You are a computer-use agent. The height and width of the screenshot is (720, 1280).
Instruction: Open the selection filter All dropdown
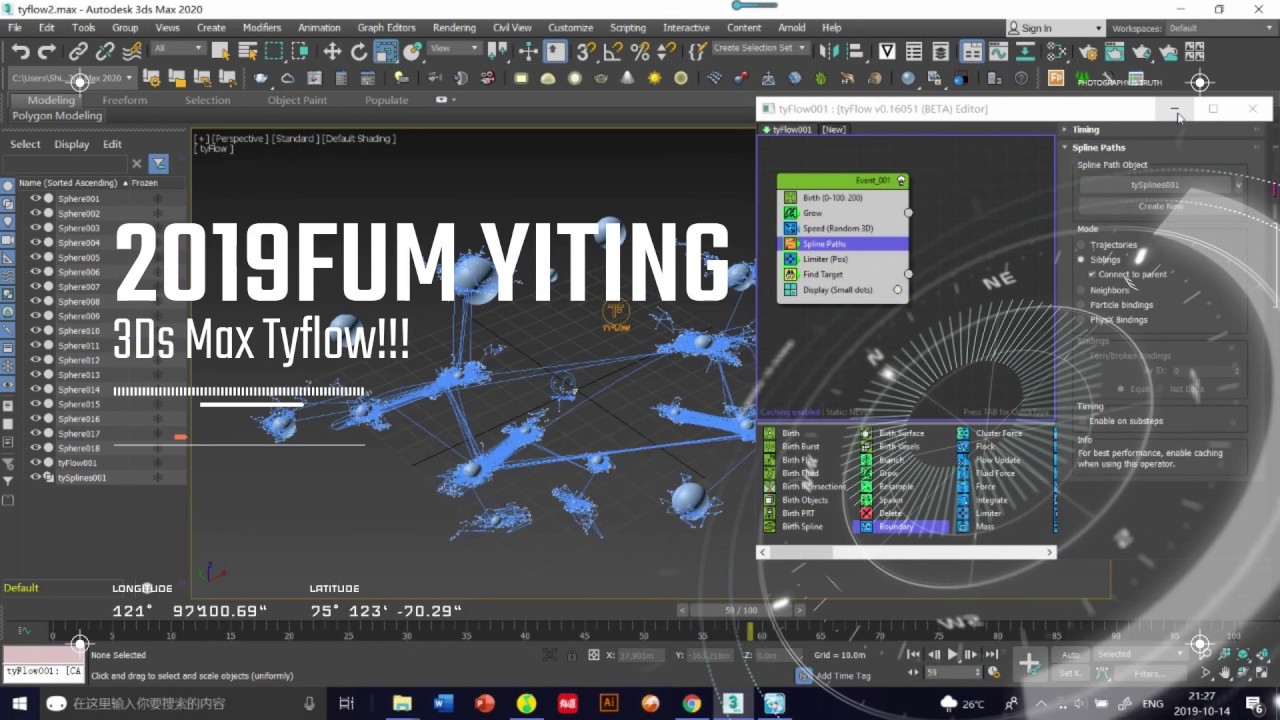coord(178,48)
